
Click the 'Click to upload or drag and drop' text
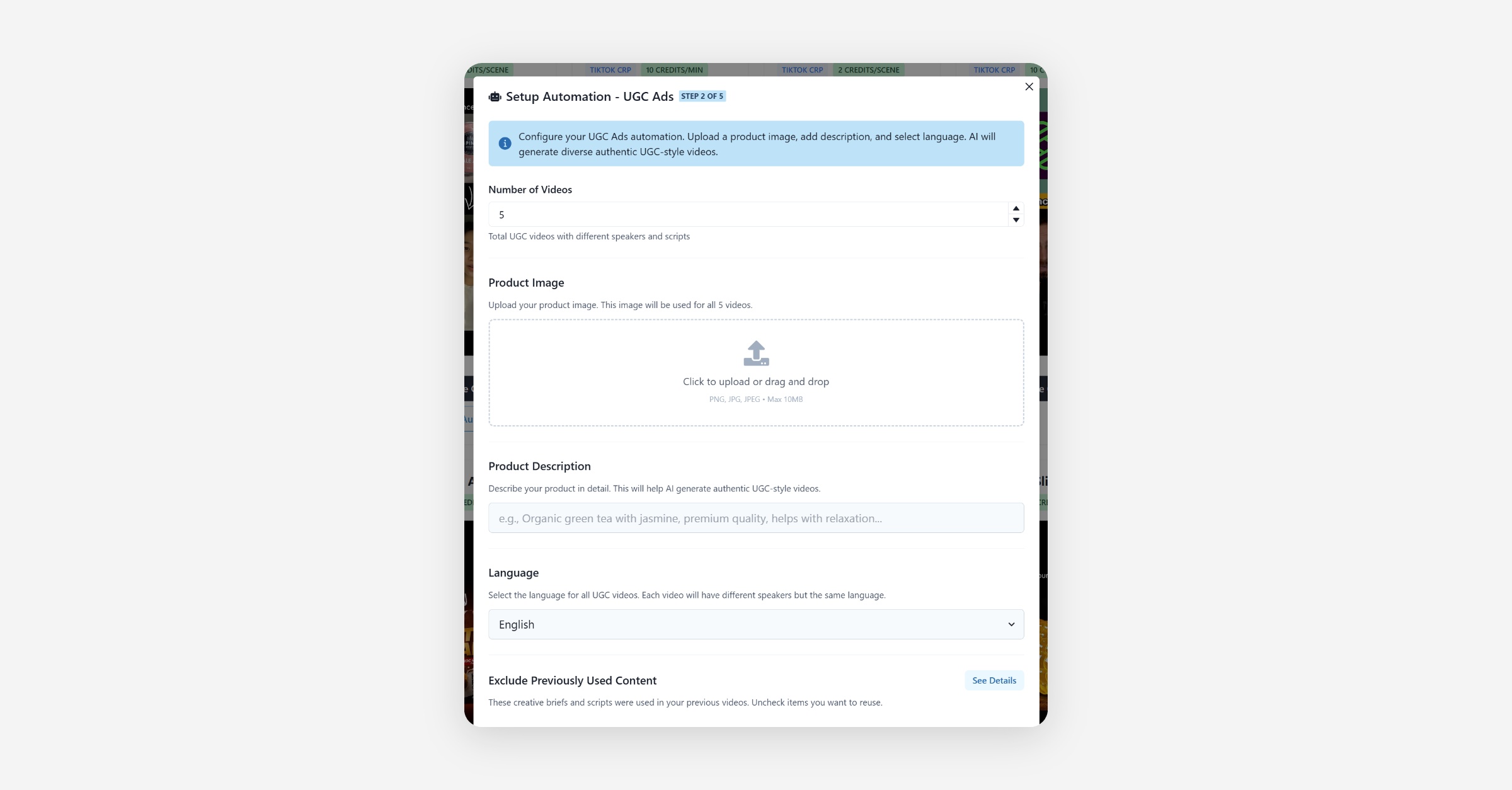(x=756, y=382)
